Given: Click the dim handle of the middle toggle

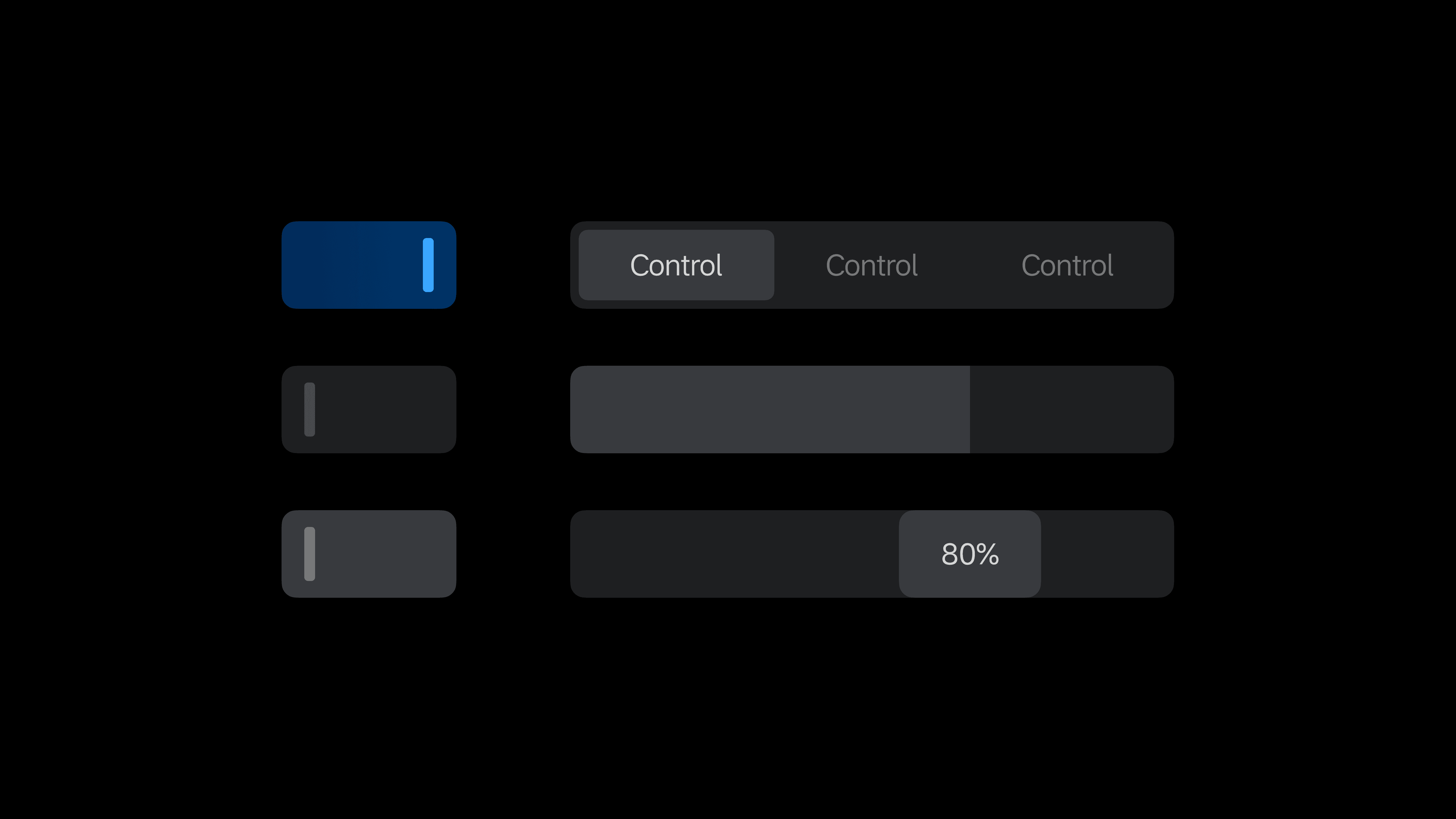Looking at the screenshot, I should click(x=309, y=409).
